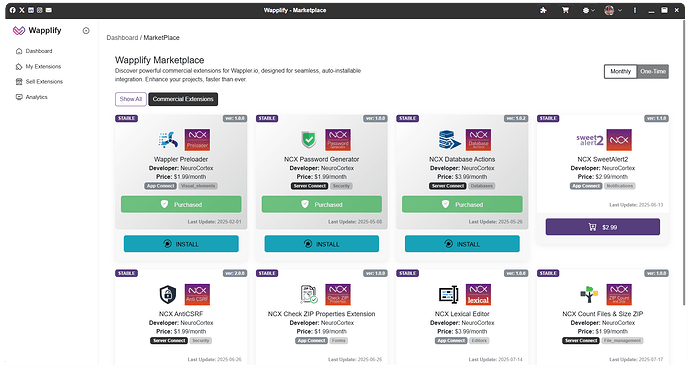Select the Show All filter

click(131, 99)
